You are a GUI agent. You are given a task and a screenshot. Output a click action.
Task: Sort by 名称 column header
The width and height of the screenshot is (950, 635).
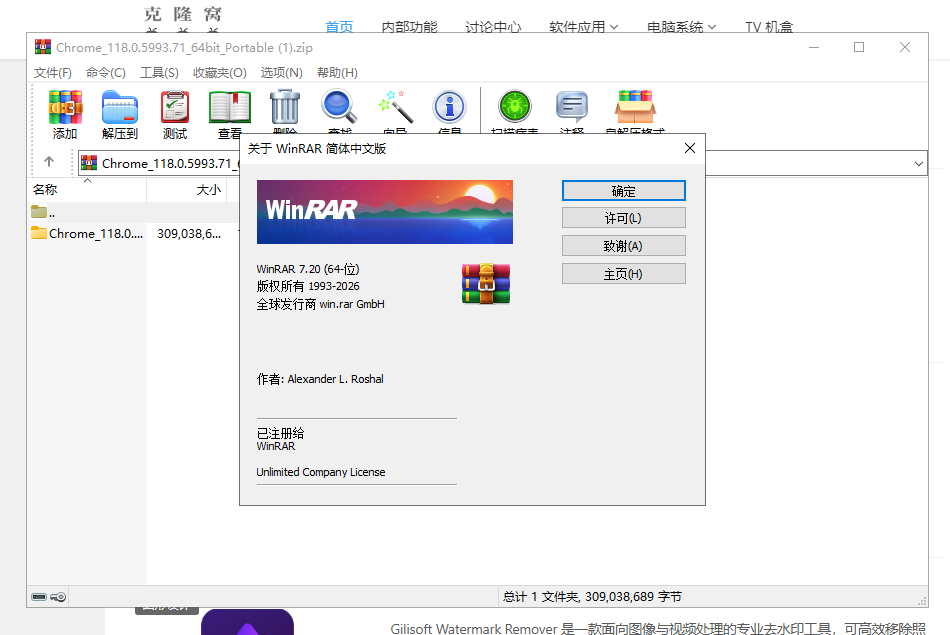[87, 190]
